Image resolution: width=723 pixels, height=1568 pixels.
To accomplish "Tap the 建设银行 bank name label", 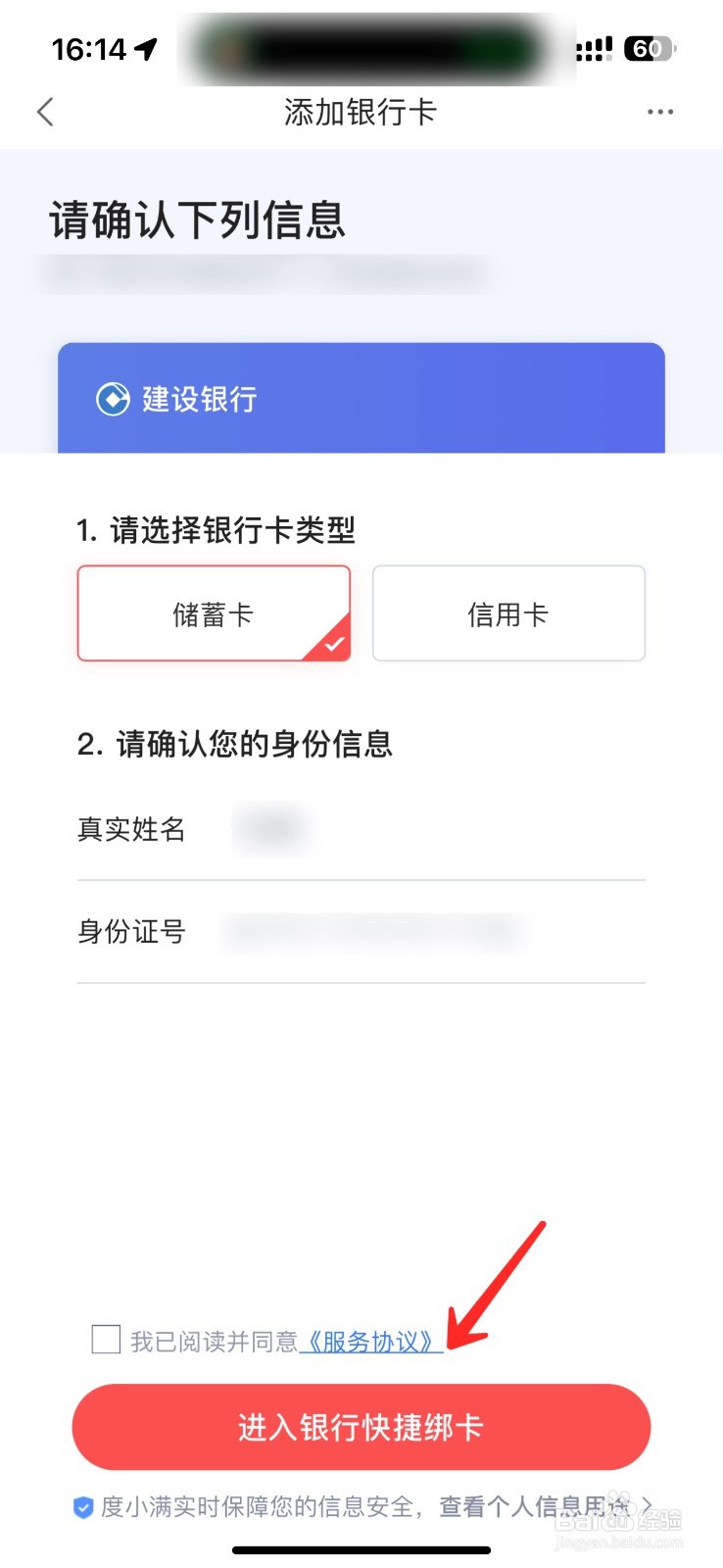I will 200,399.
